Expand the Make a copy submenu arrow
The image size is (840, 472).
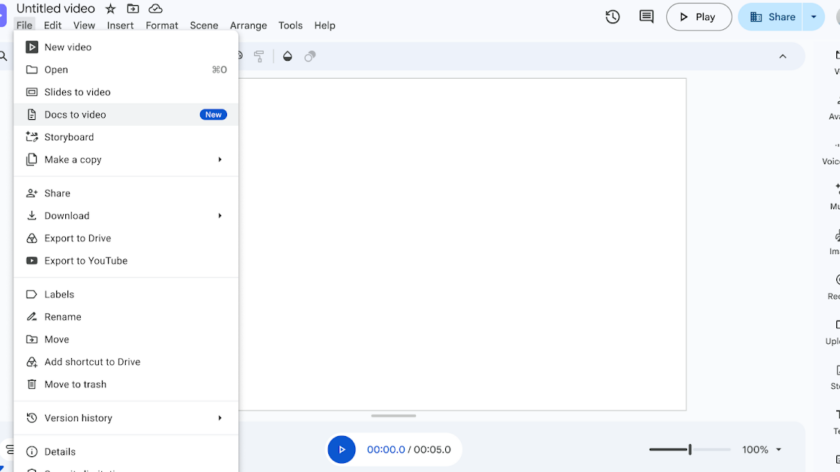(x=220, y=160)
